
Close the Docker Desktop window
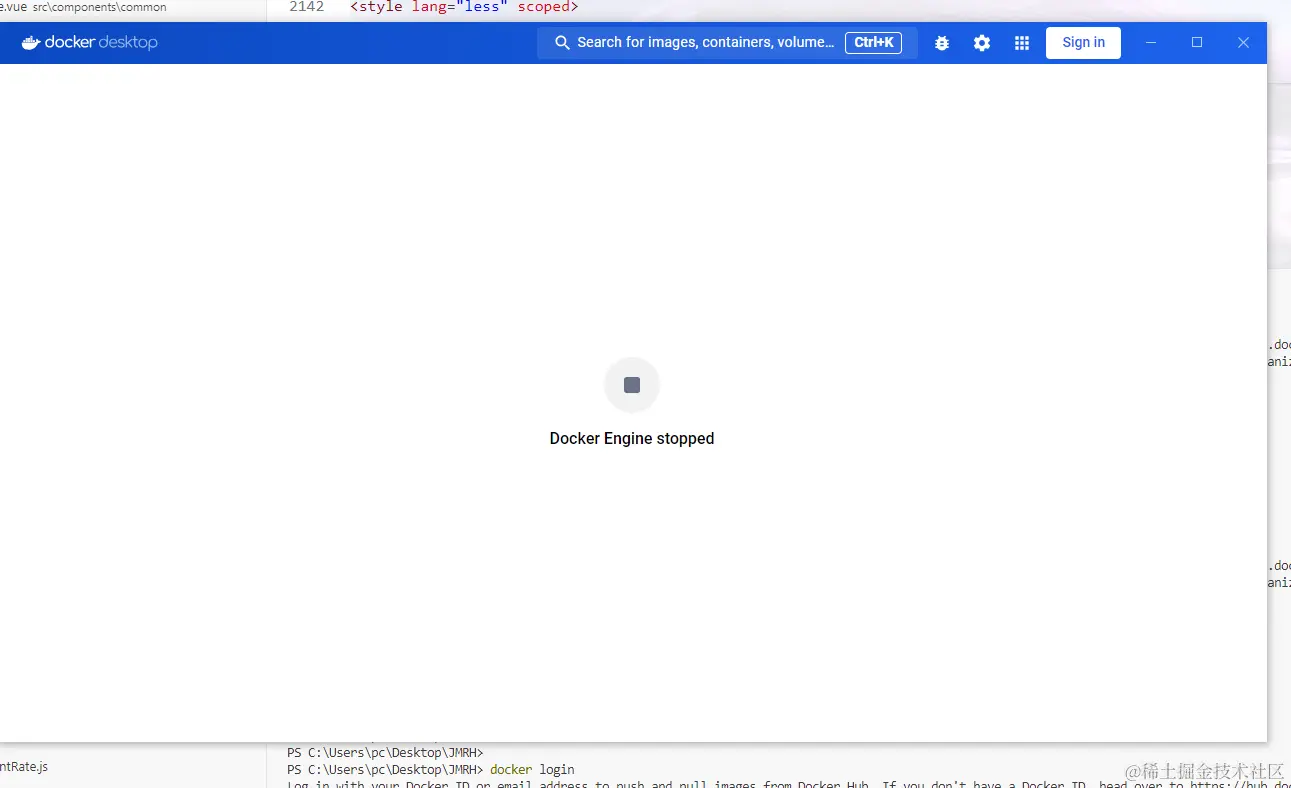click(1243, 43)
